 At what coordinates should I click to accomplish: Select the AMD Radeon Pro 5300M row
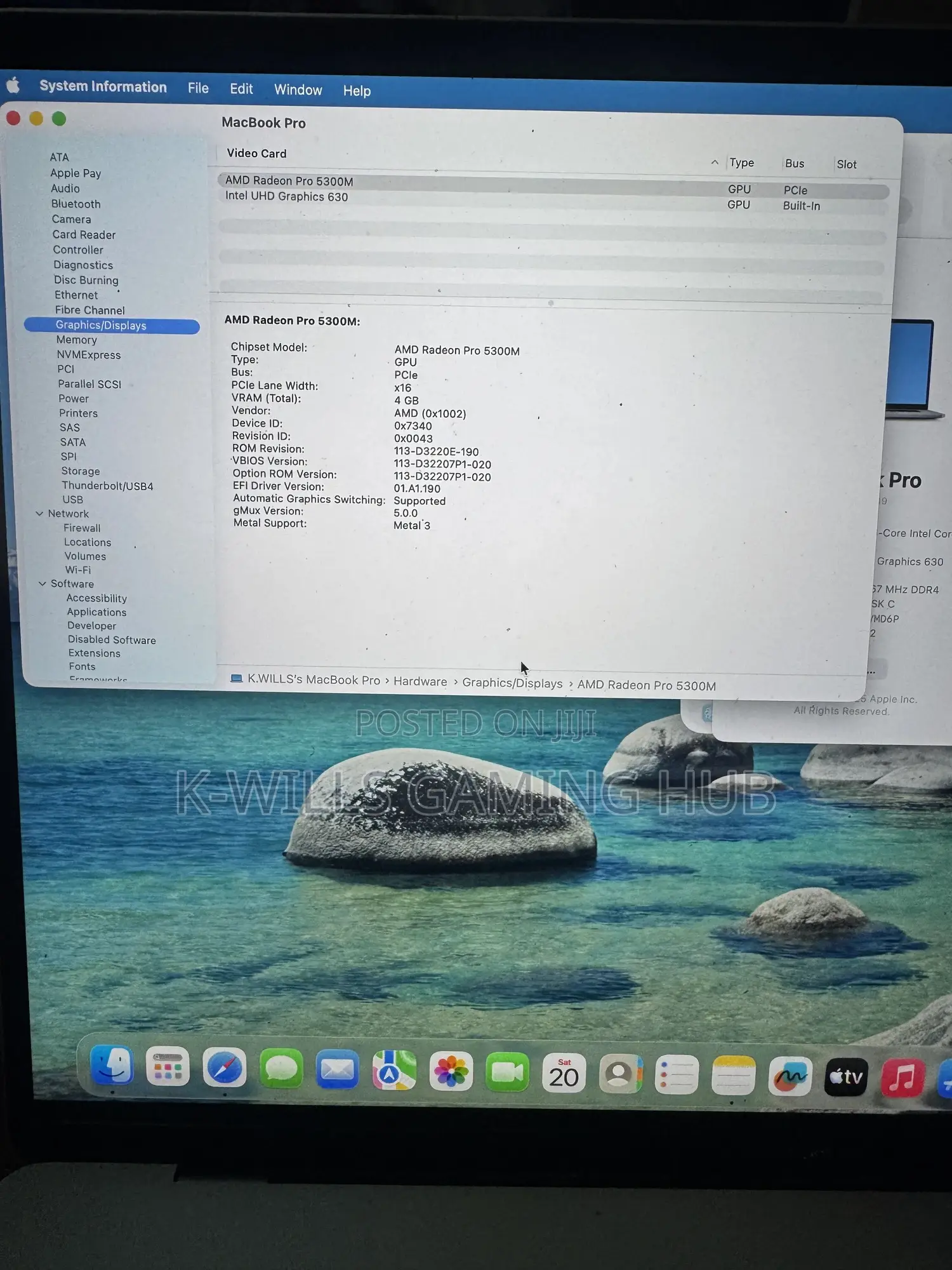(x=553, y=185)
